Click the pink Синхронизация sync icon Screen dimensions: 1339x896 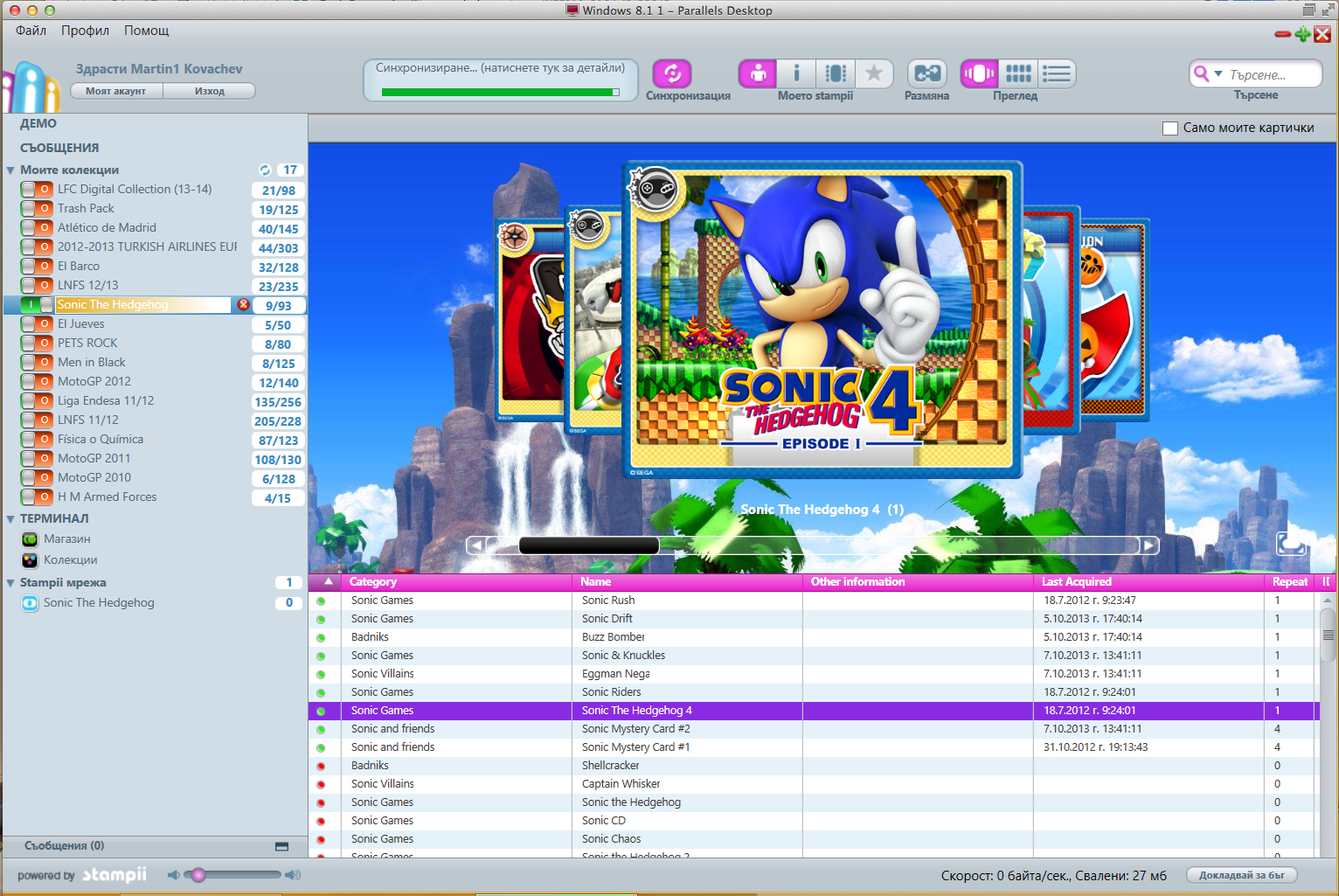click(672, 73)
